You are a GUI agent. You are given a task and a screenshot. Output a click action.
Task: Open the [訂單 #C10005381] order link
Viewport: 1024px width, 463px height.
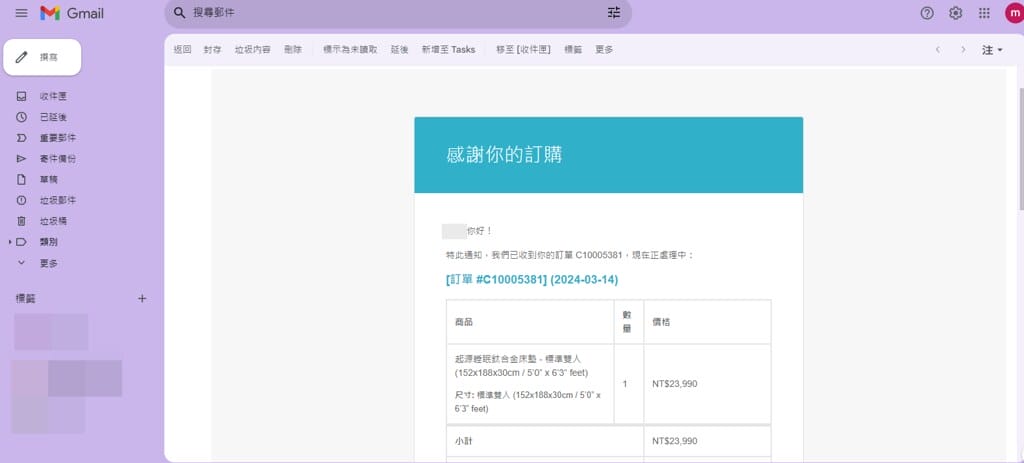tap(532, 279)
